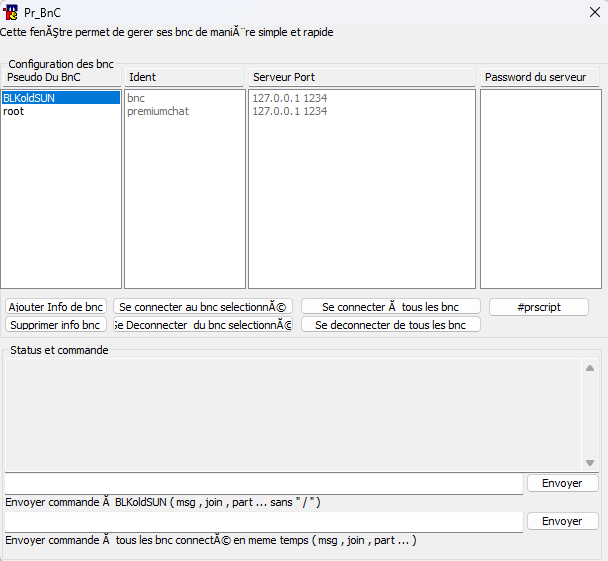The width and height of the screenshot is (608, 561).
Task: Close the Pr_BnC window
Action: [595, 12]
